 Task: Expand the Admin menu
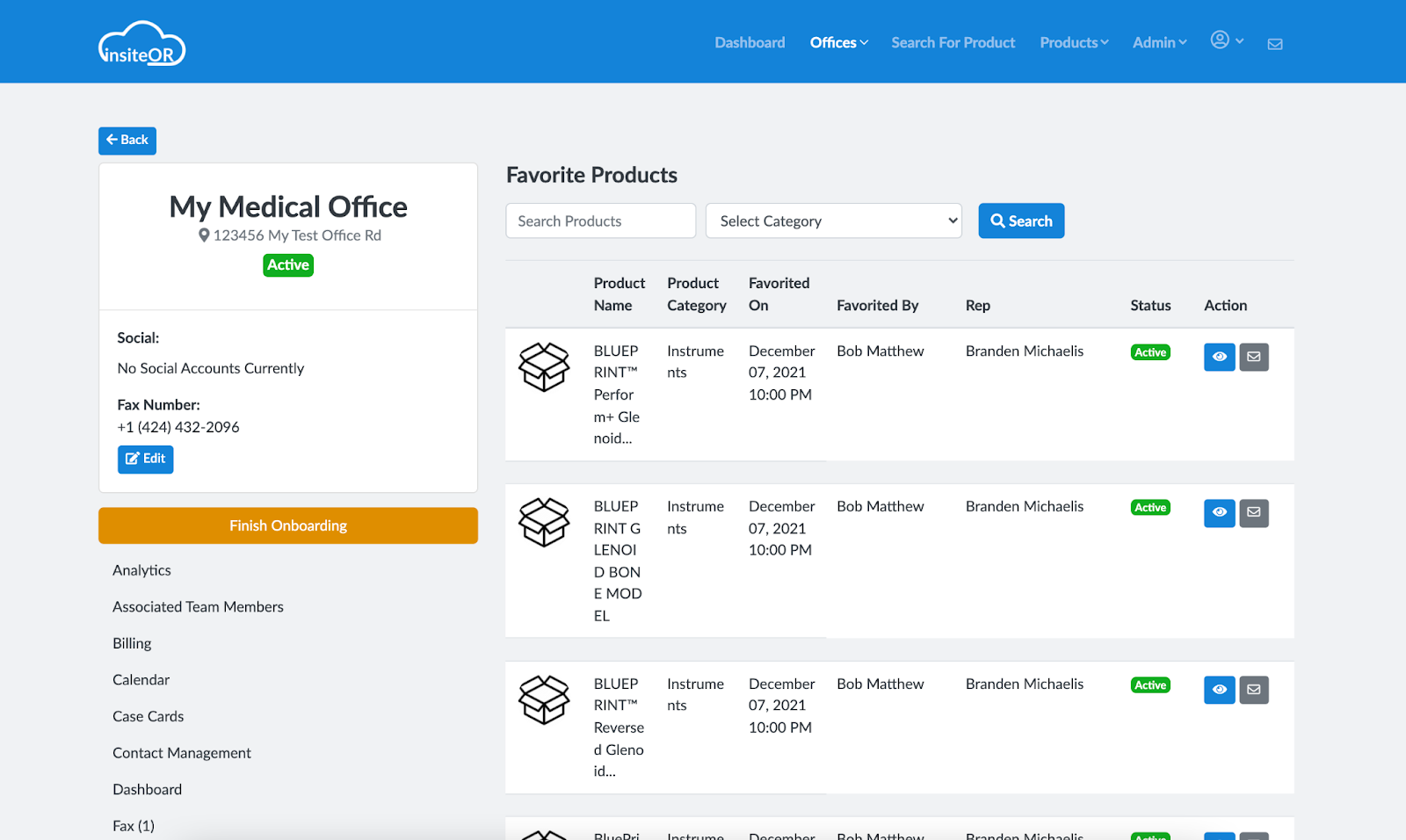coord(1159,42)
